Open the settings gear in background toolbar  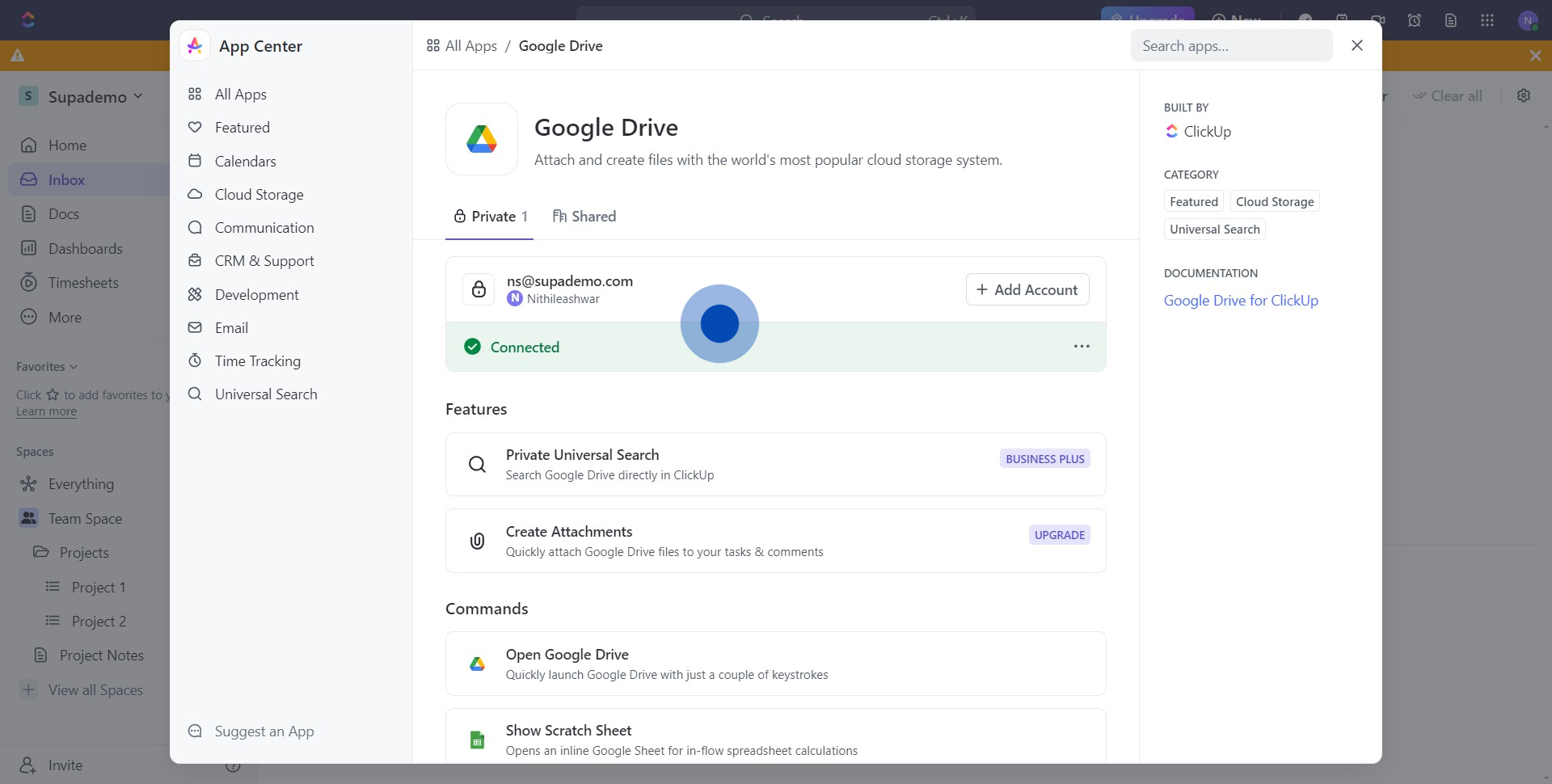pyautogui.click(x=1524, y=95)
